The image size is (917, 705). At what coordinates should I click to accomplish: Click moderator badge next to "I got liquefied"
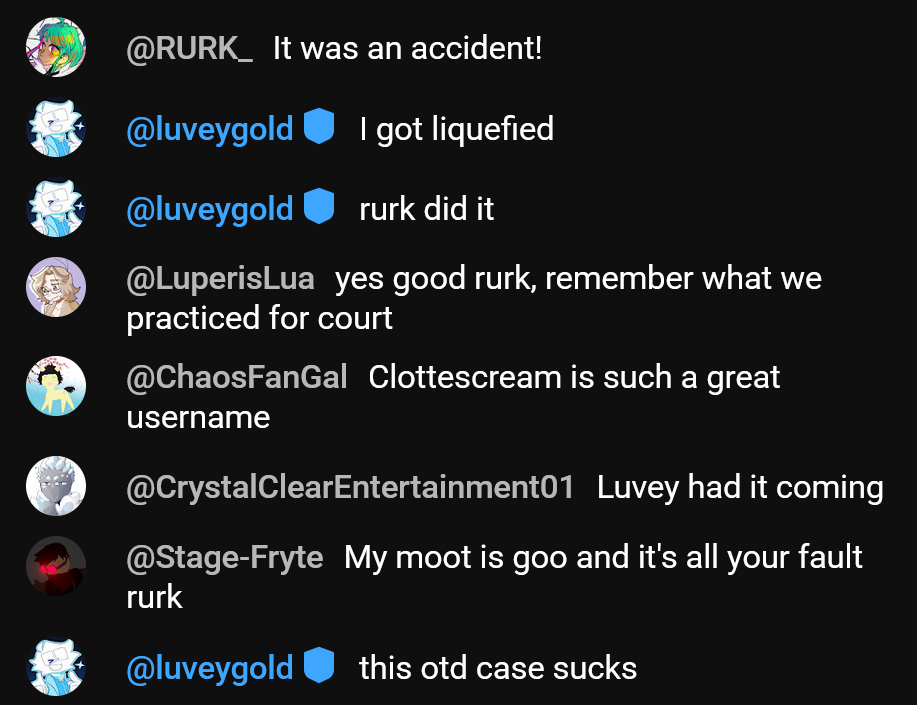[318, 128]
